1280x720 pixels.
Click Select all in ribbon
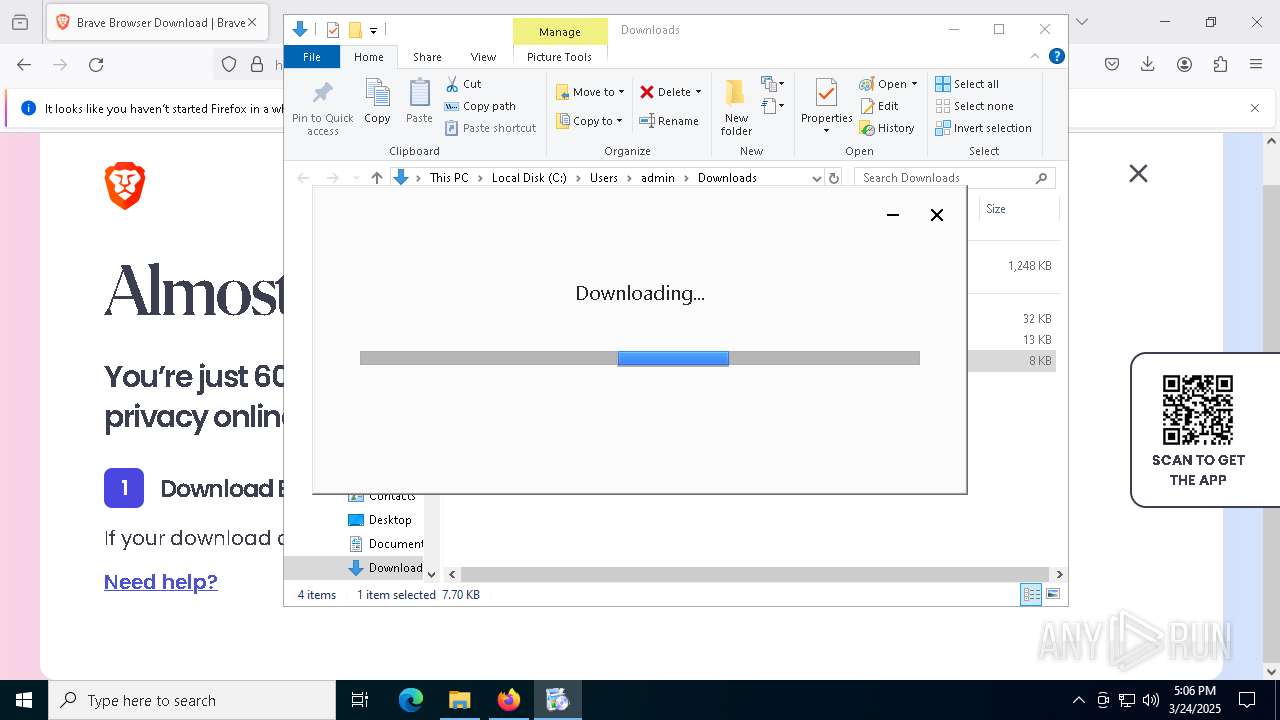tap(967, 84)
